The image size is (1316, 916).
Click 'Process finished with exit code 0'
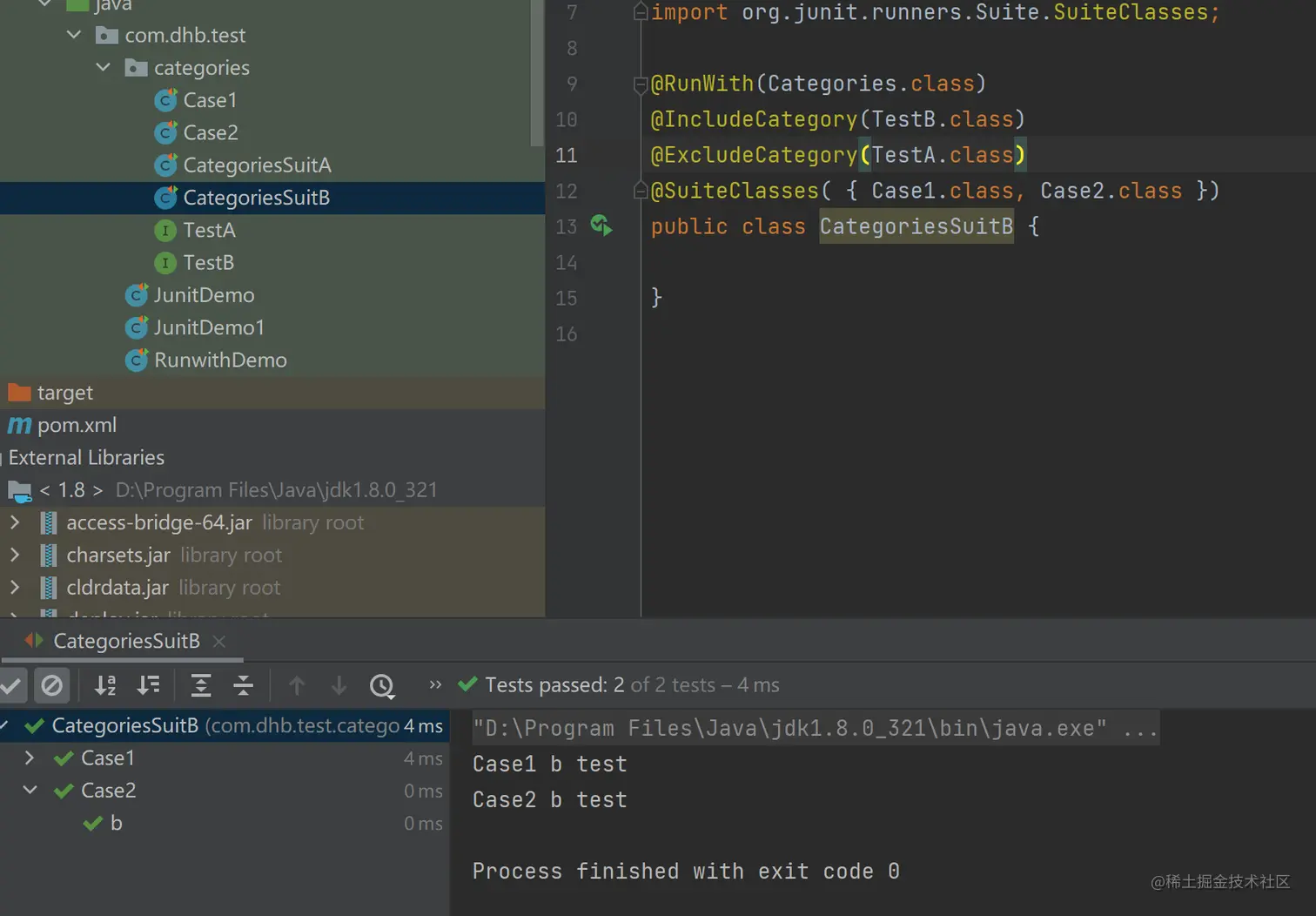(686, 872)
